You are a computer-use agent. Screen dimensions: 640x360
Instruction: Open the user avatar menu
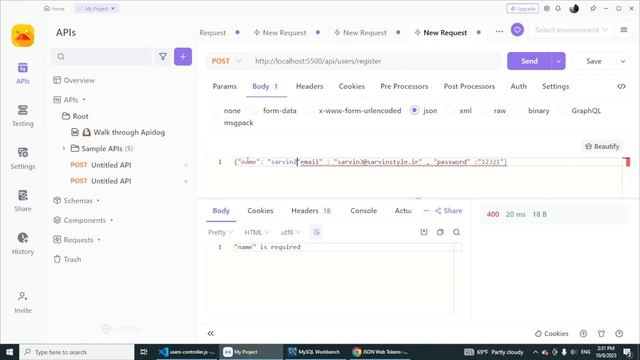(x=574, y=9)
